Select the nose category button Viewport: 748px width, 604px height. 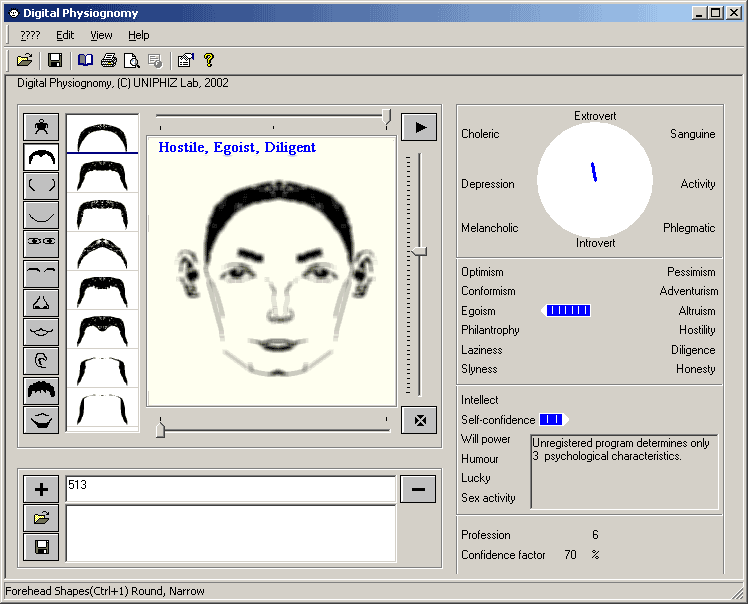tap(41, 303)
